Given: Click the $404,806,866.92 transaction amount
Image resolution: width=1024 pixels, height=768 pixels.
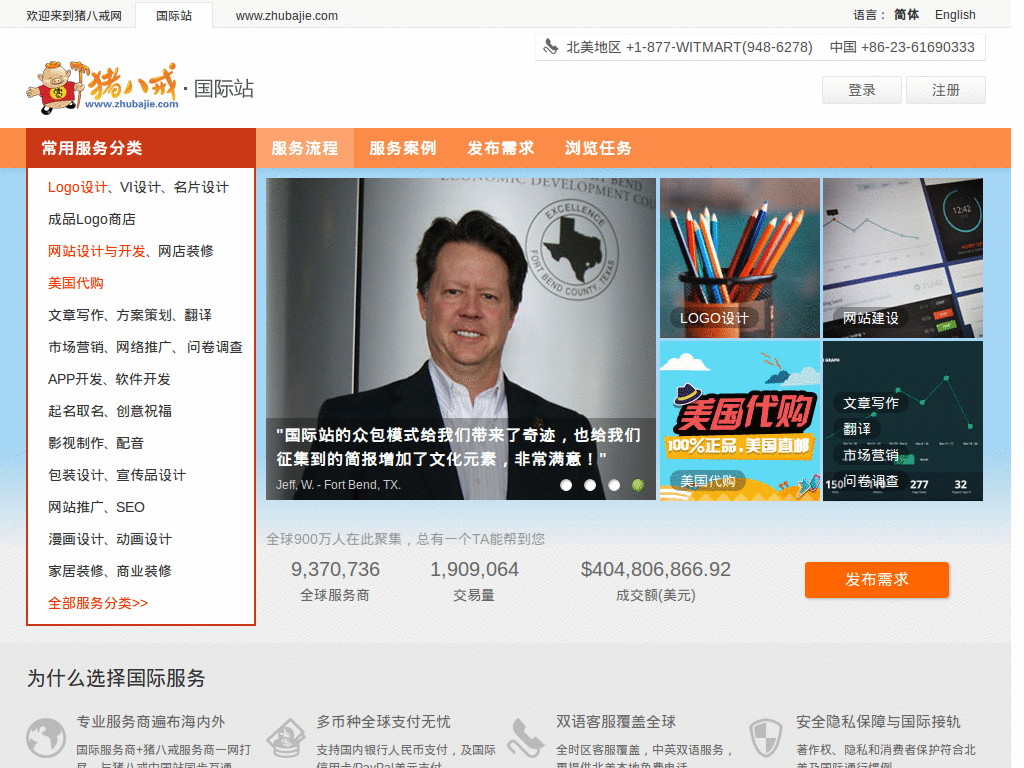Looking at the screenshot, I should (x=656, y=569).
